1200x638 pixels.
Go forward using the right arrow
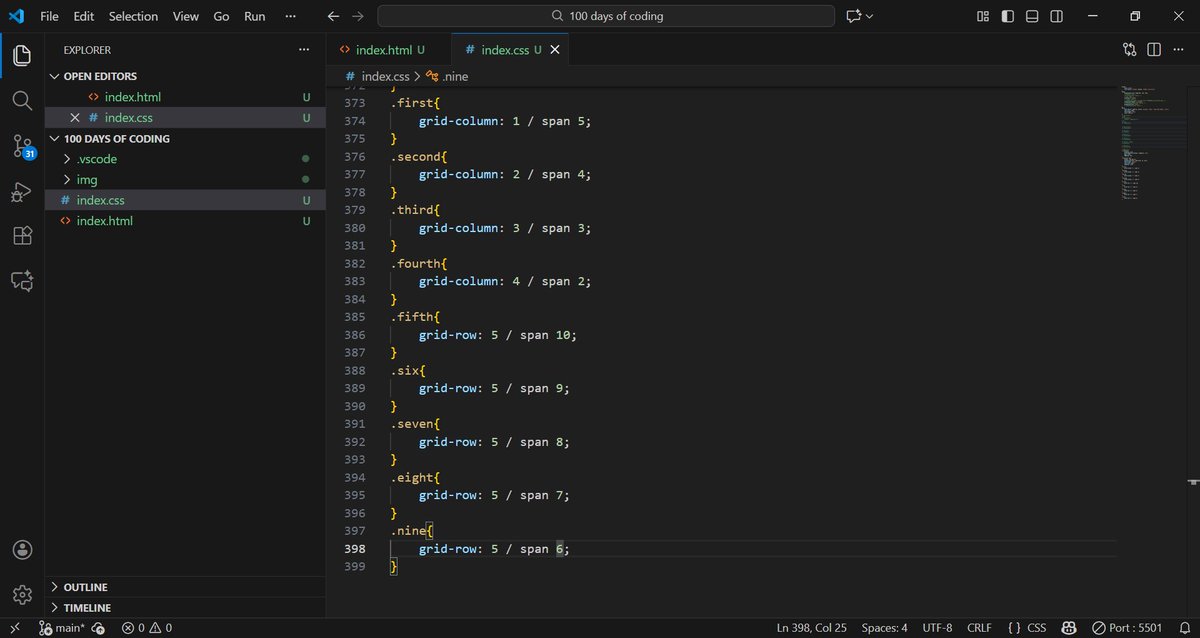358,16
